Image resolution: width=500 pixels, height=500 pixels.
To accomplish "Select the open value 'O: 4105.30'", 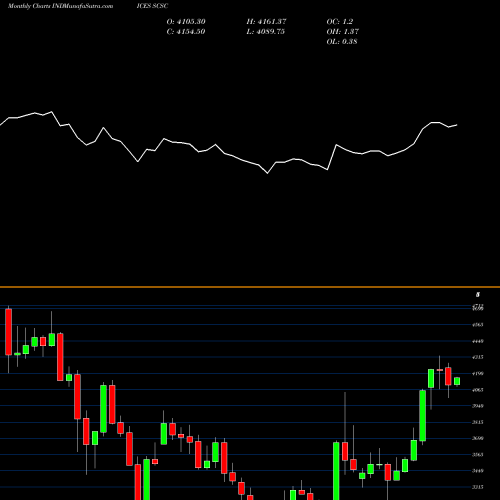I will [186, 22].
